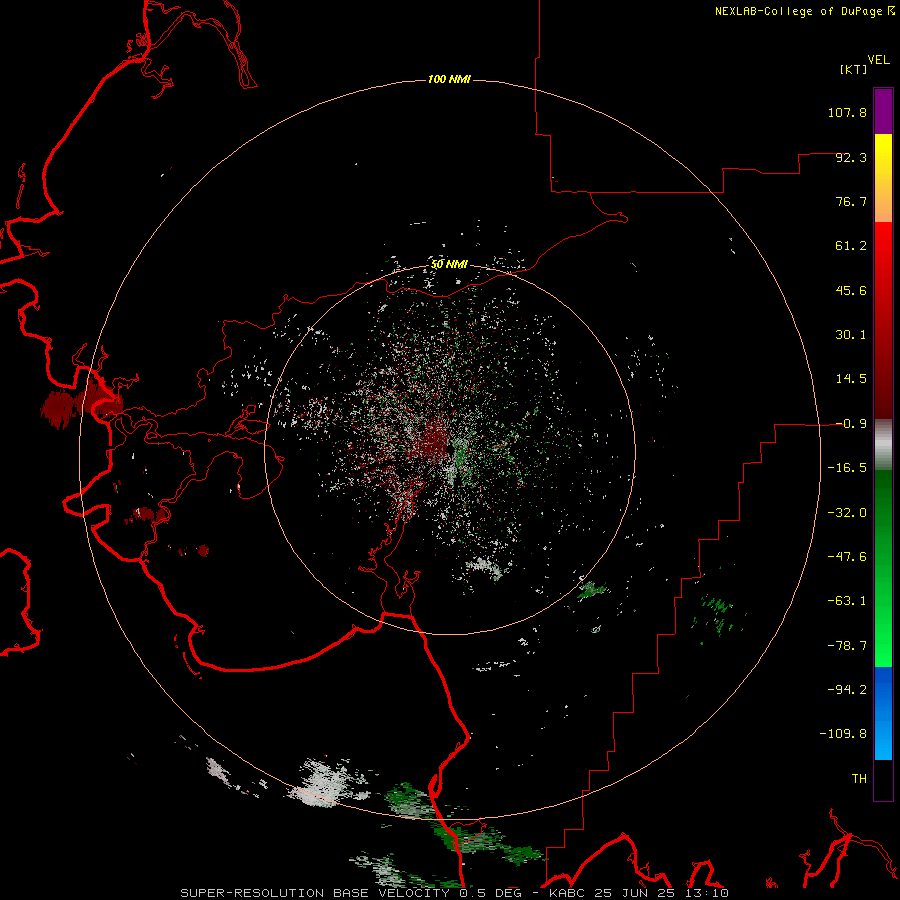The width and height of the screenshot is (900, 900).
Task: Click the Super-Resolution Base Velocity caption
Action: click(x=455, y=893)
